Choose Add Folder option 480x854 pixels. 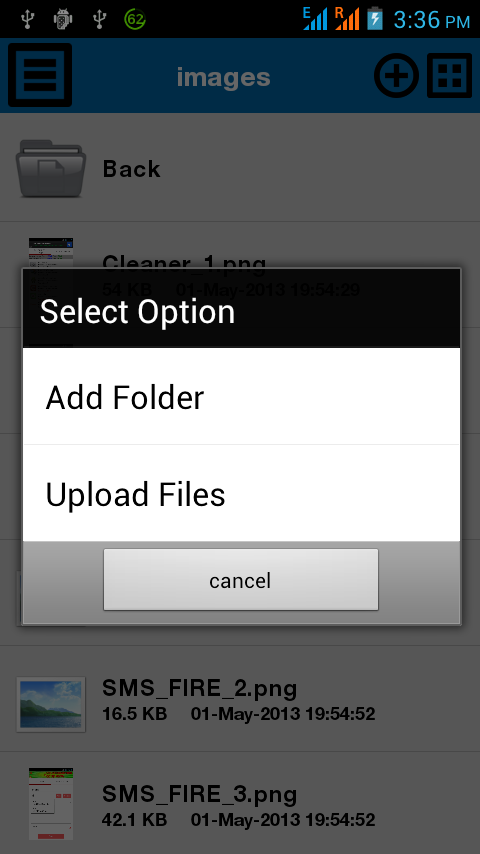tap(241, 396)
